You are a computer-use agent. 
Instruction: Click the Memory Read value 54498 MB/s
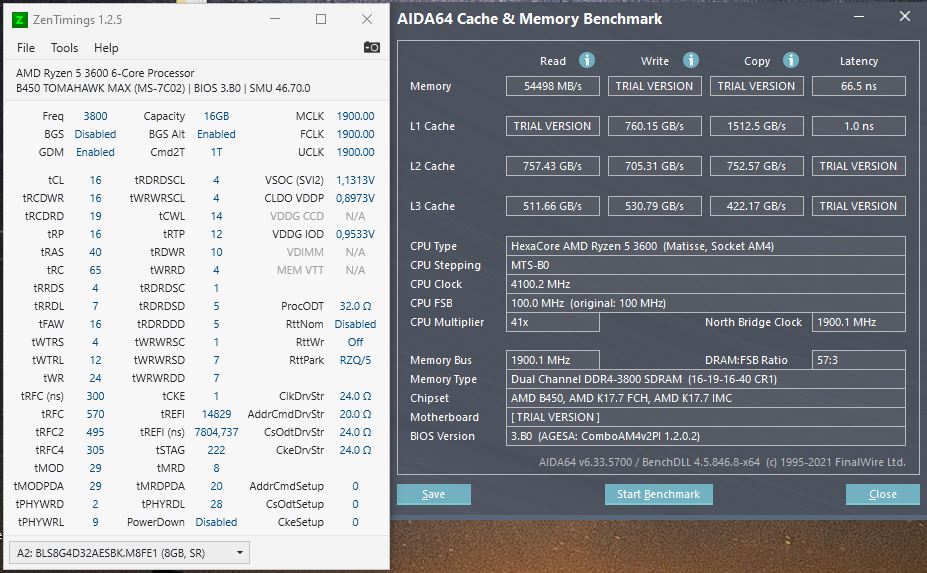pyautogui.click(x=553, y=86)
